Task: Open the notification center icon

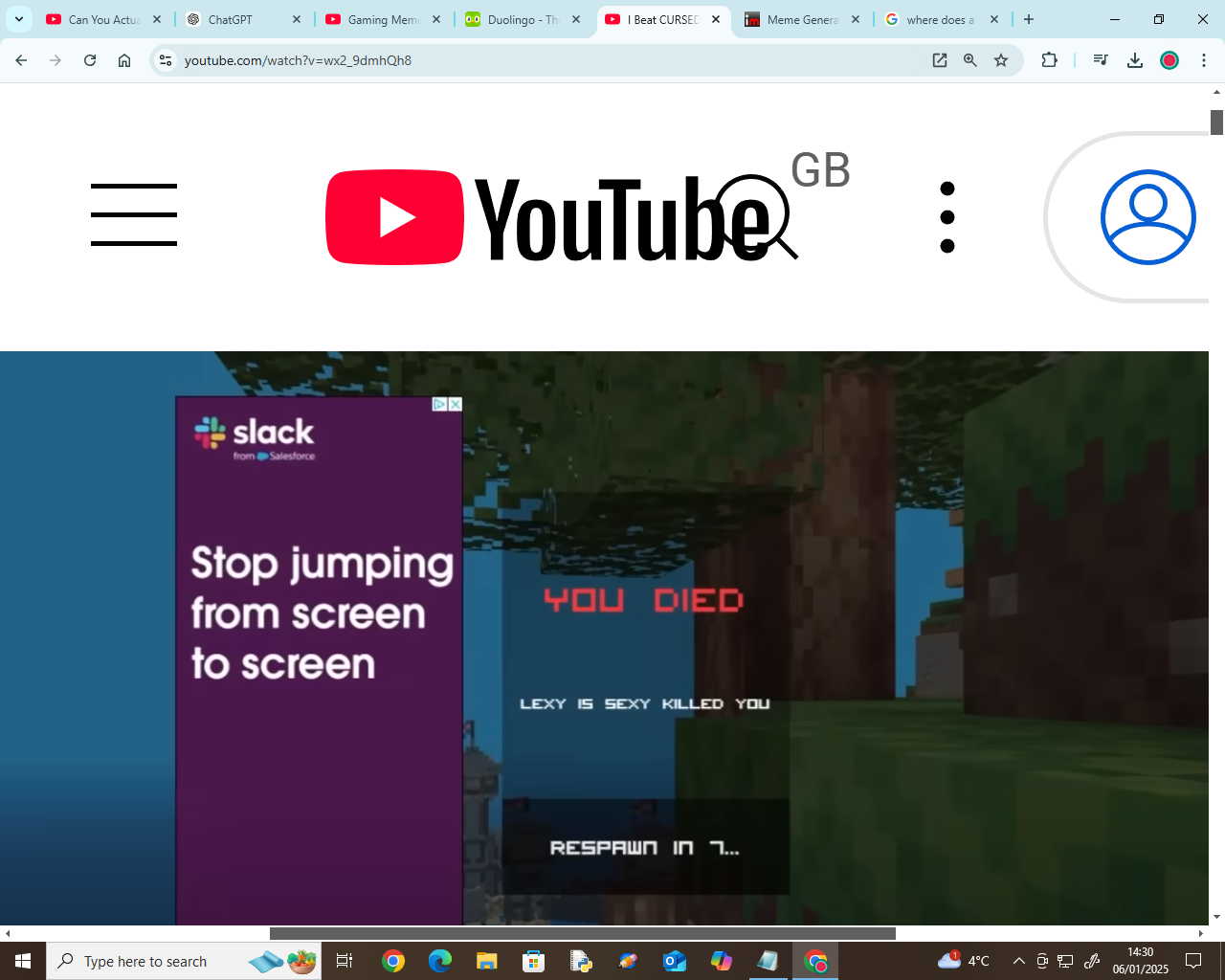Action: point(1193,961)
